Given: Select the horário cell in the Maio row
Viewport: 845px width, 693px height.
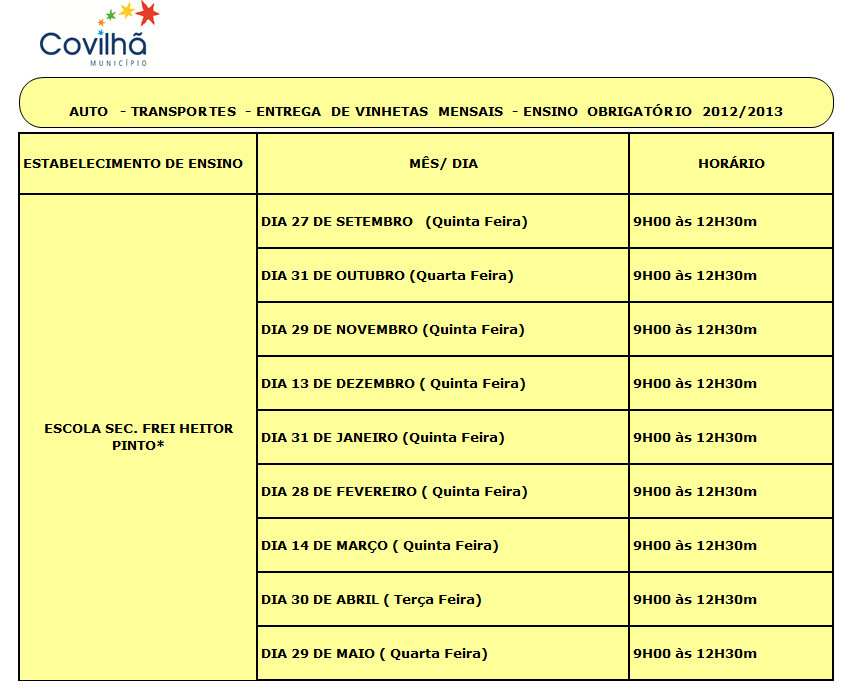Looking at the screenshot, I should 695,653.
